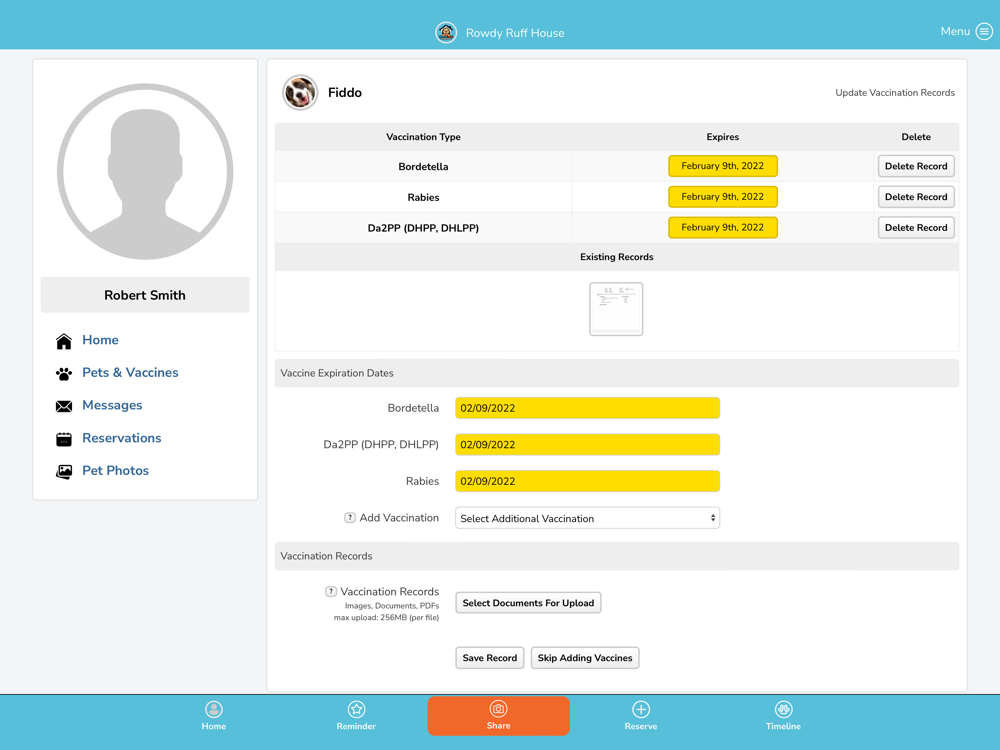Click the Da2PP (DHPP, DHLPP) table cell
The height and width of the screenshot is (750, 1000).
423,228
